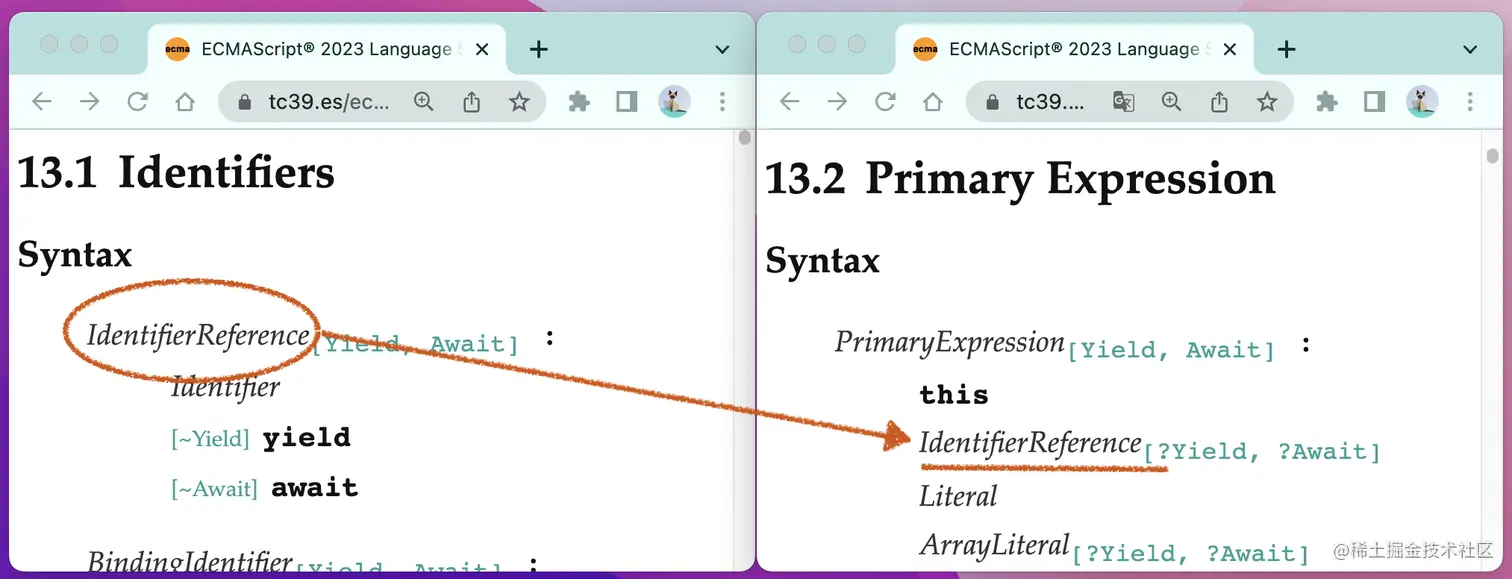This screenshot has width=1512, height=579.
Task: Bookmark page with star in right window
Action: 1267,101
